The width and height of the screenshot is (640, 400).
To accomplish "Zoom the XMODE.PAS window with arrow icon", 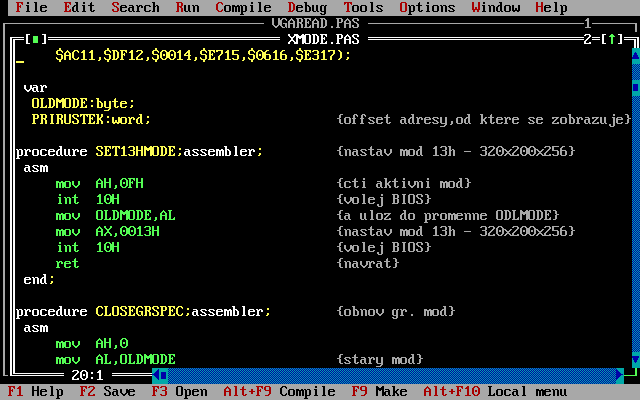I will coord(612,39).
